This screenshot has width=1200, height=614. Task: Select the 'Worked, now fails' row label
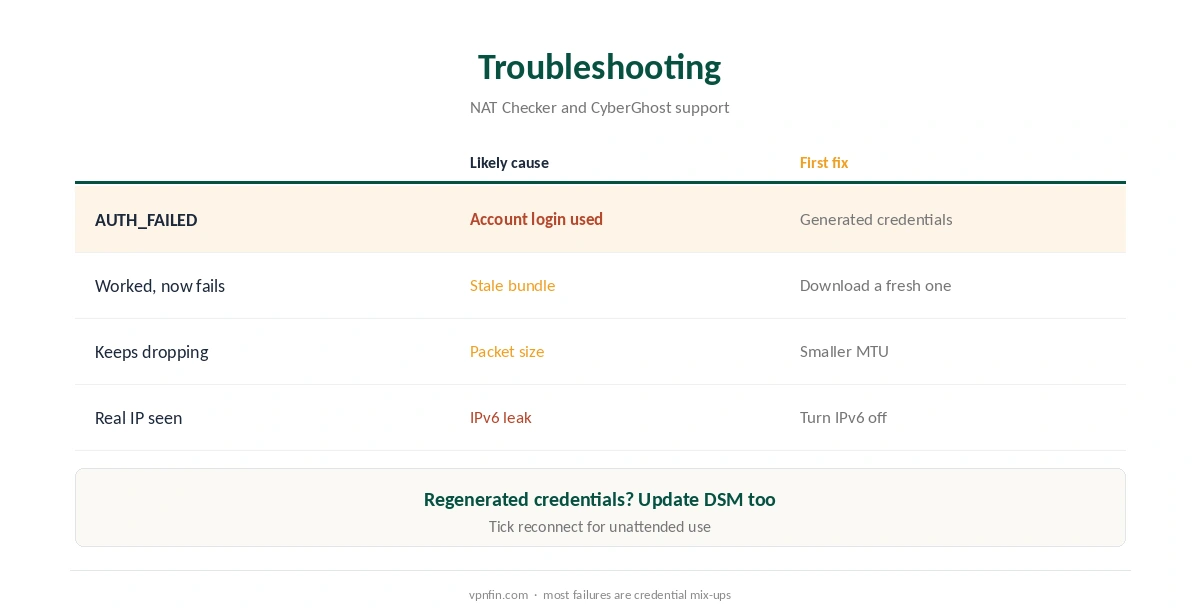[160, 286]
